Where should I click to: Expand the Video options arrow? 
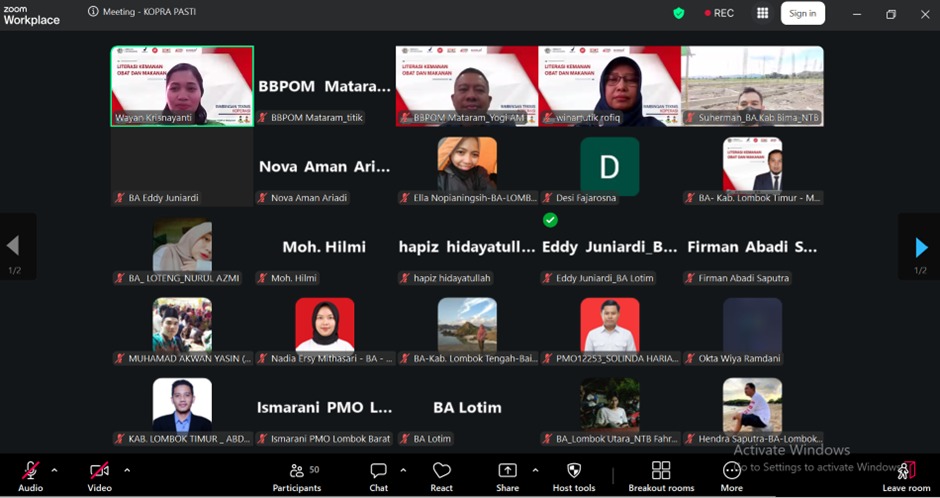click(127, 470)
